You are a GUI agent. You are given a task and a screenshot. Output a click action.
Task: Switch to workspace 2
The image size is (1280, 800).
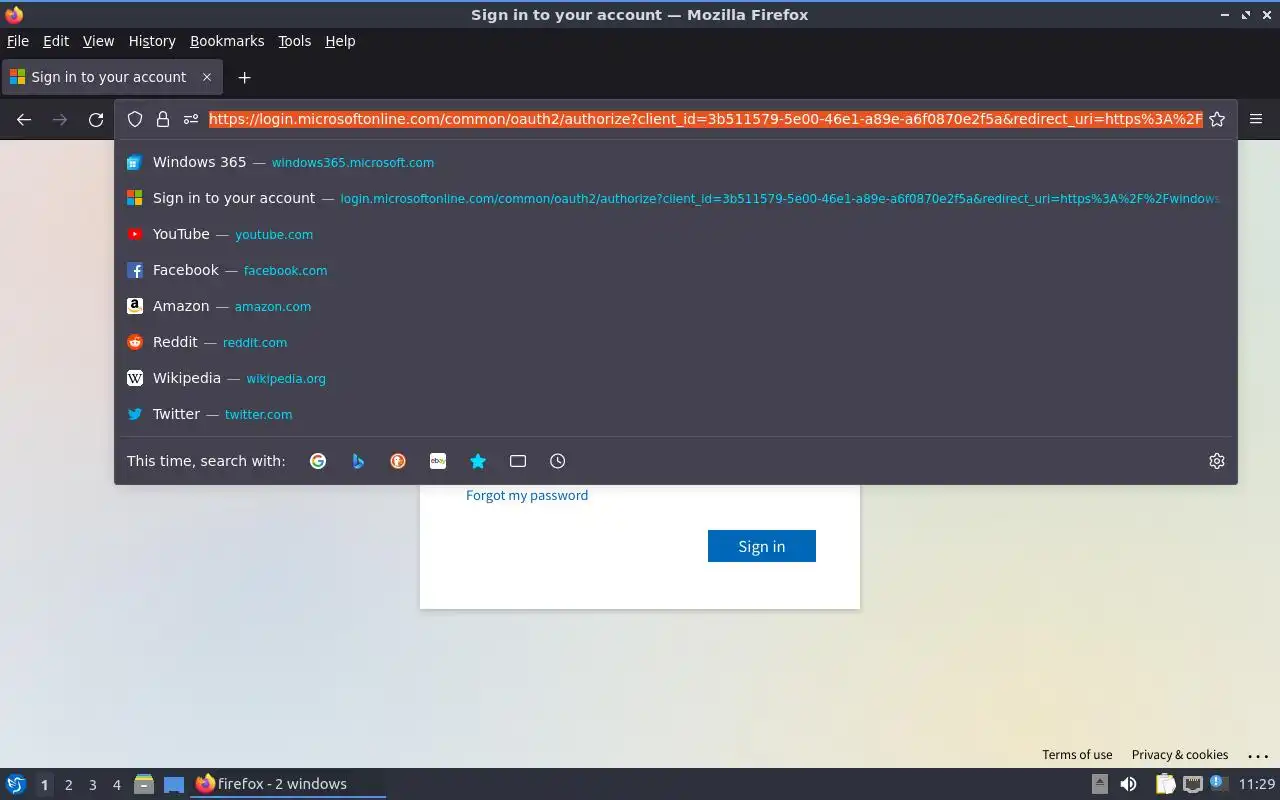tap(68, 785)
